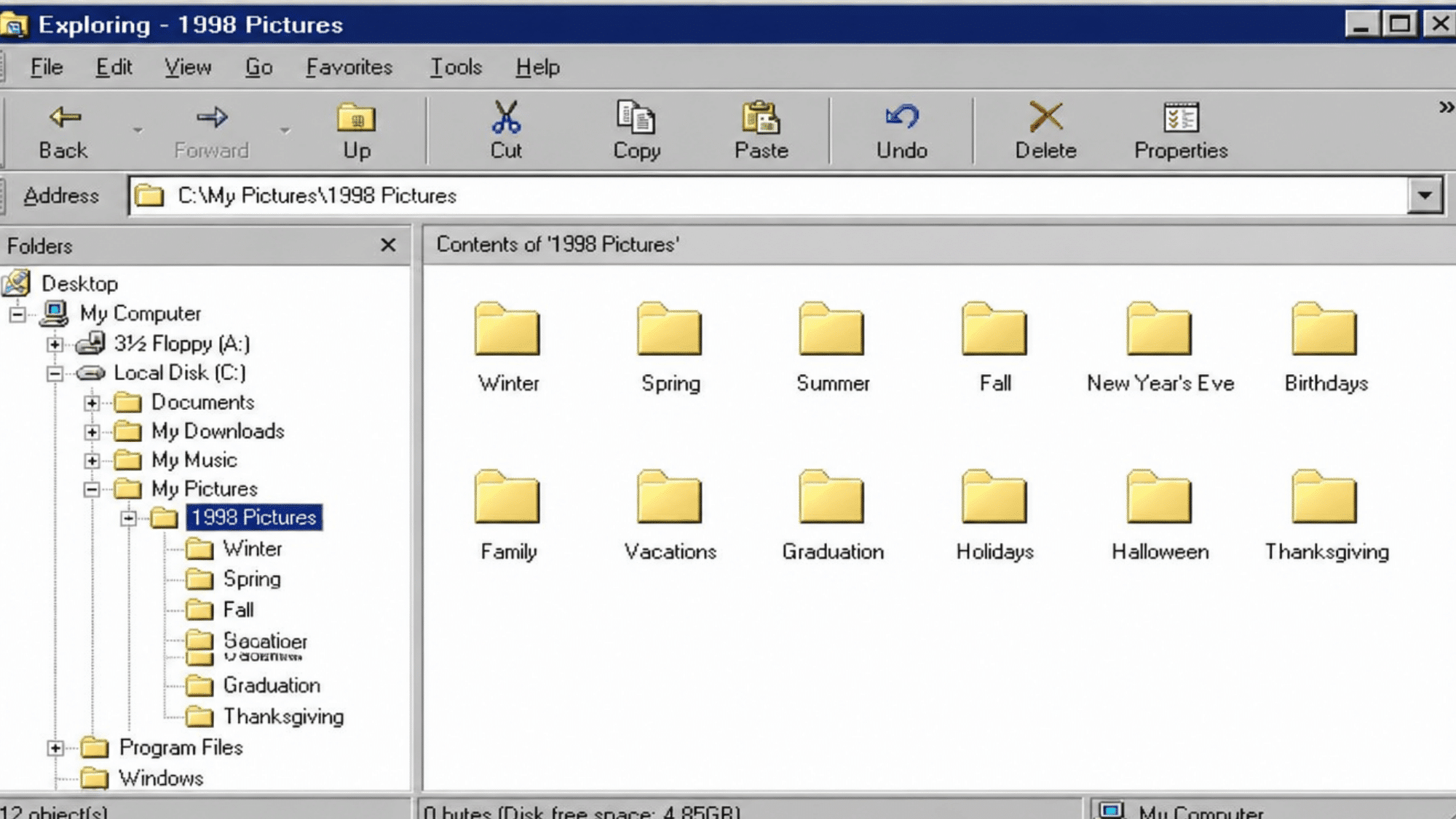This screenshot has height=819, width=1456.
Task: Select Program Files in tree
Action: [x=181, y=747]
